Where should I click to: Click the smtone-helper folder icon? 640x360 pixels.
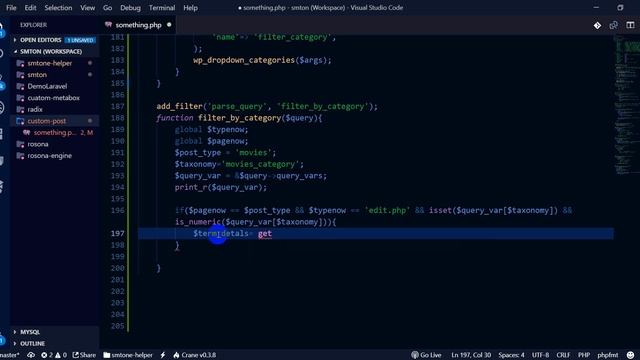[x=20, y=63]
